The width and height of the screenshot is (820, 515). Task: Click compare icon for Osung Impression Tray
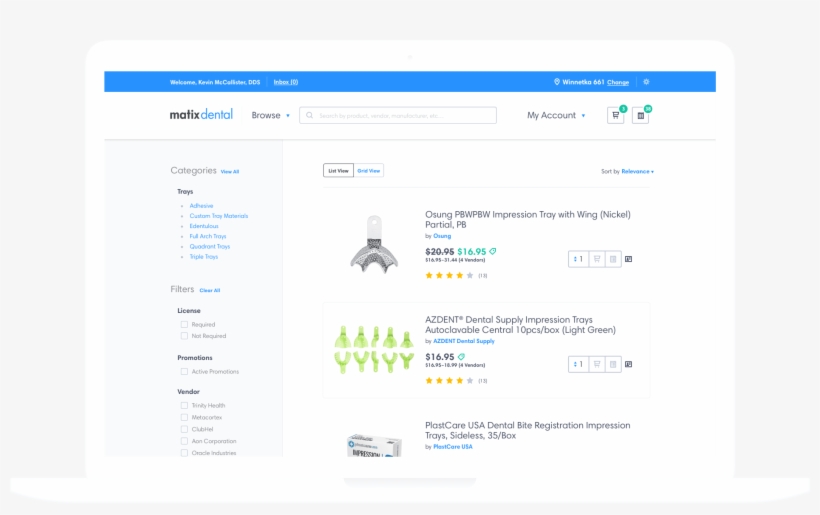(629, 259)
